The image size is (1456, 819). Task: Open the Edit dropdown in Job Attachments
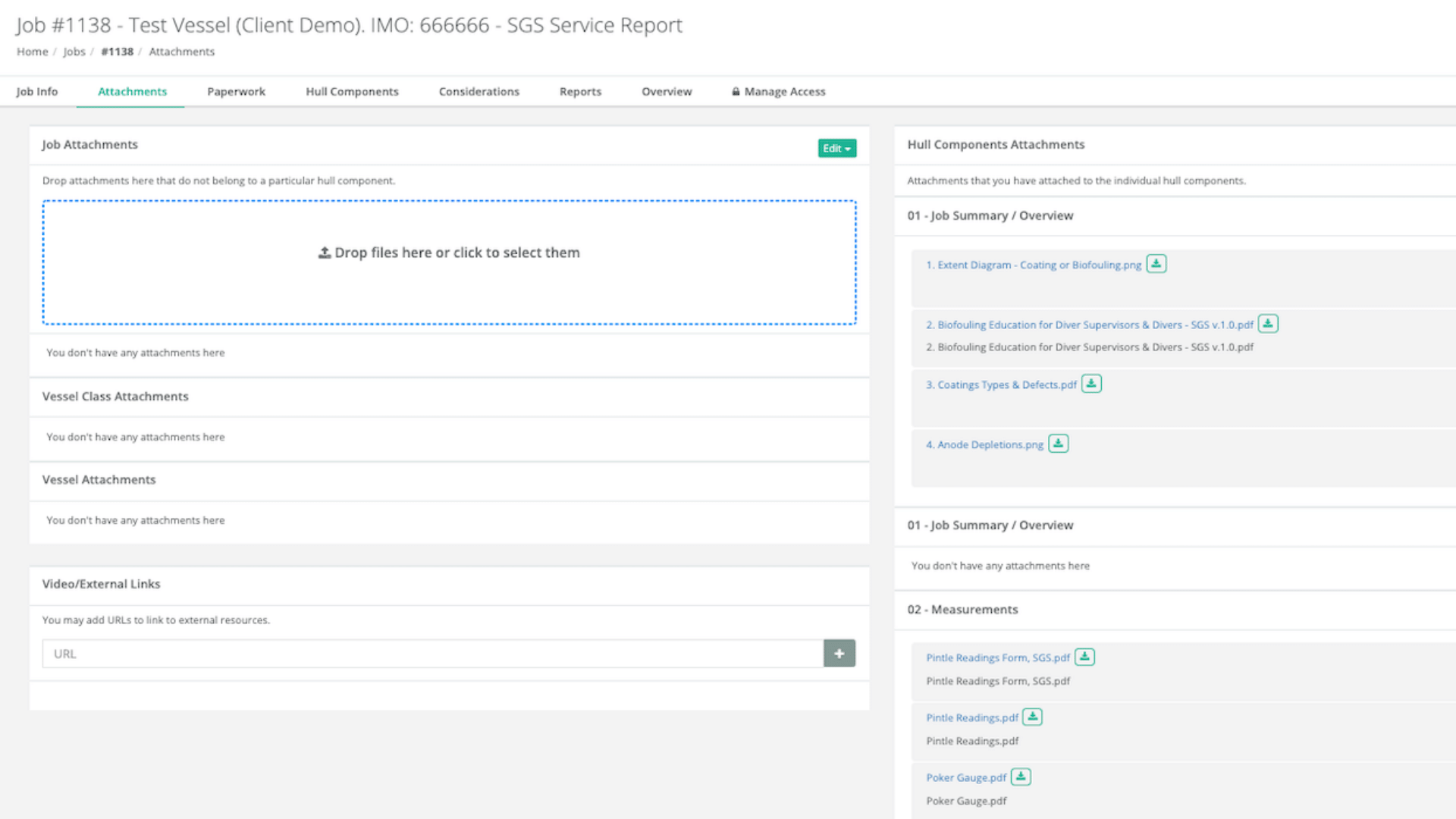836,148
